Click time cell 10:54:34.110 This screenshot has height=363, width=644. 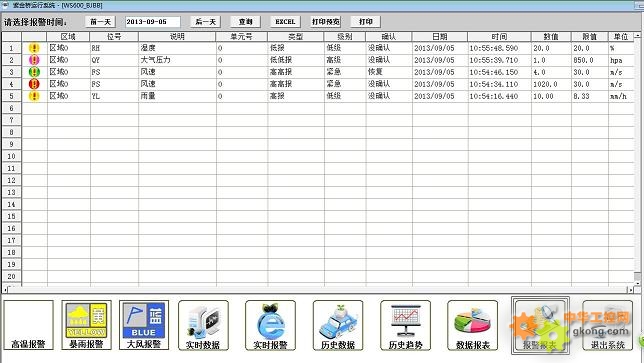pyautogui.click(x=499, y=84)
